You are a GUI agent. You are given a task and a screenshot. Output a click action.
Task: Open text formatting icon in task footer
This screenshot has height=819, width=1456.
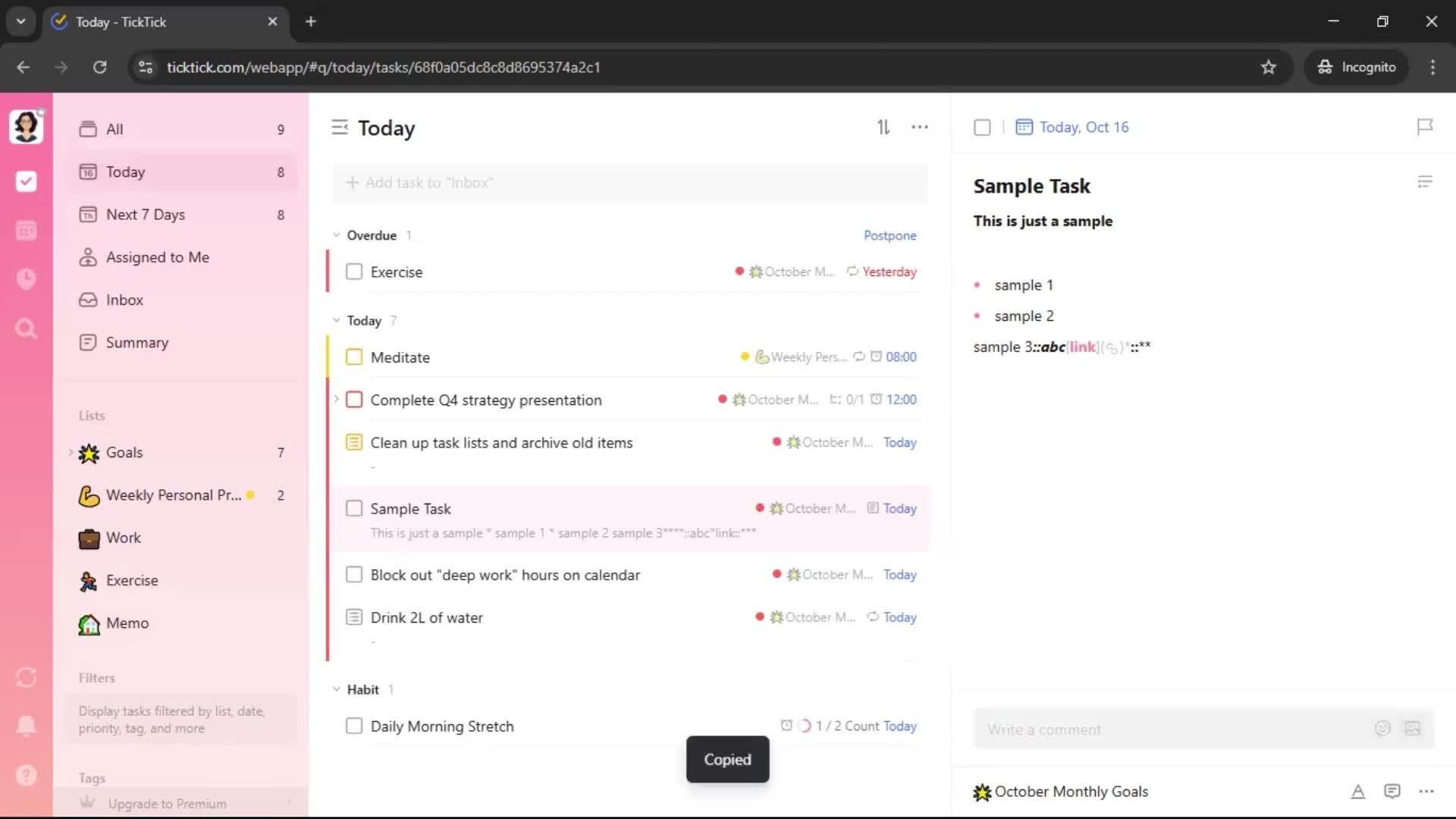coord(1357,792)
